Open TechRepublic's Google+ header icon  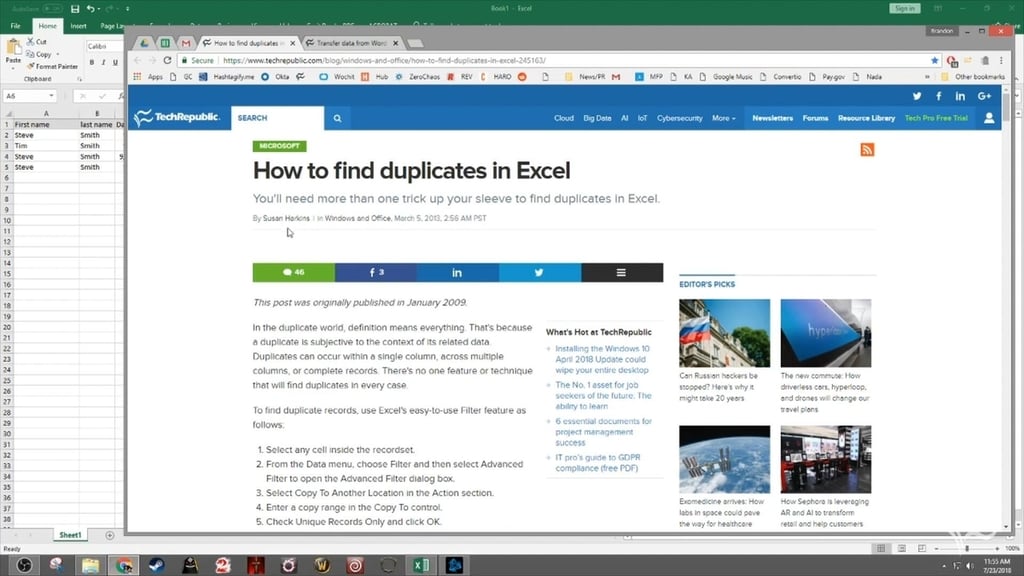click(984, 96)
